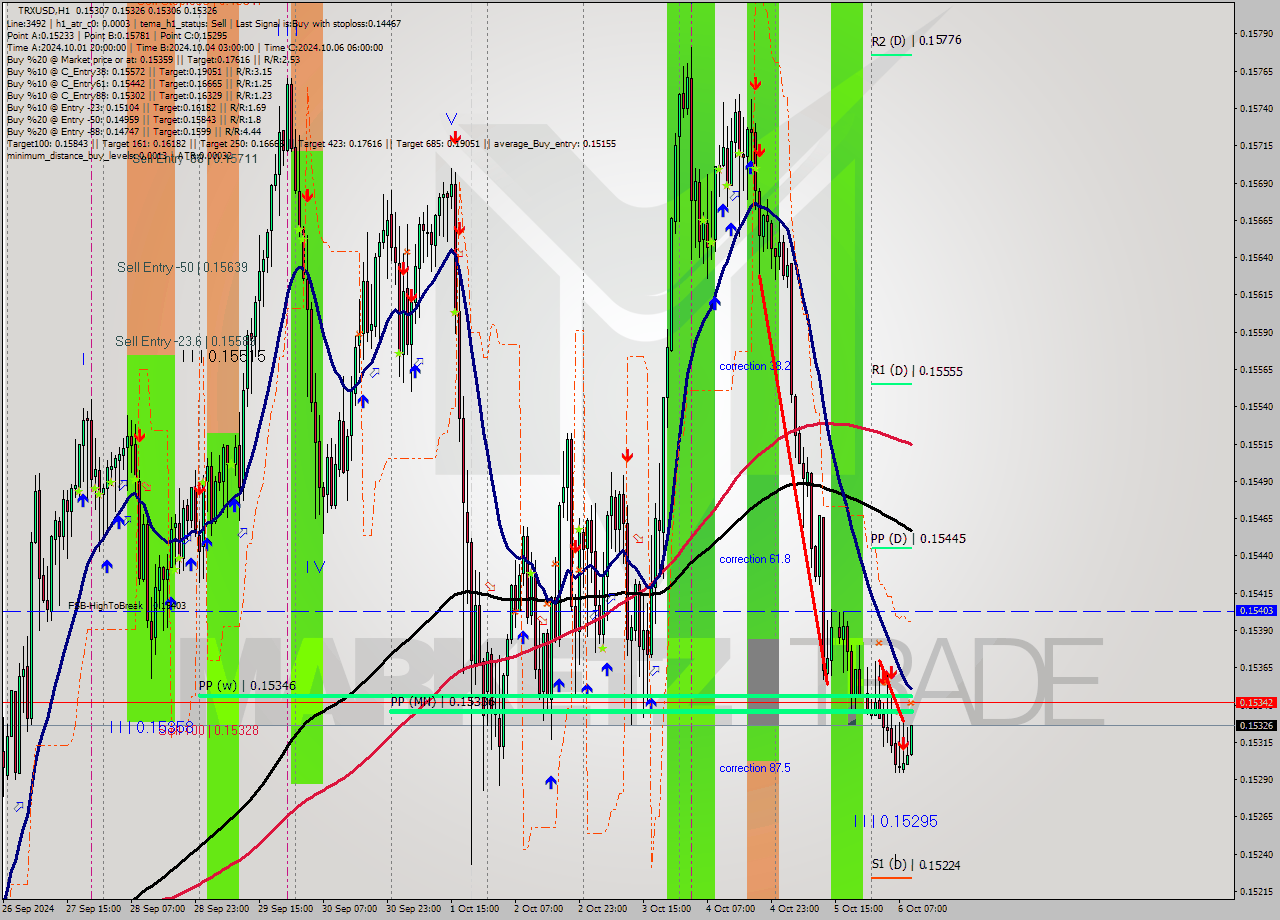Select the 26 Sep 2024 date on time axis
Screen dimensions: 1280x920
[x=28, y=909]
